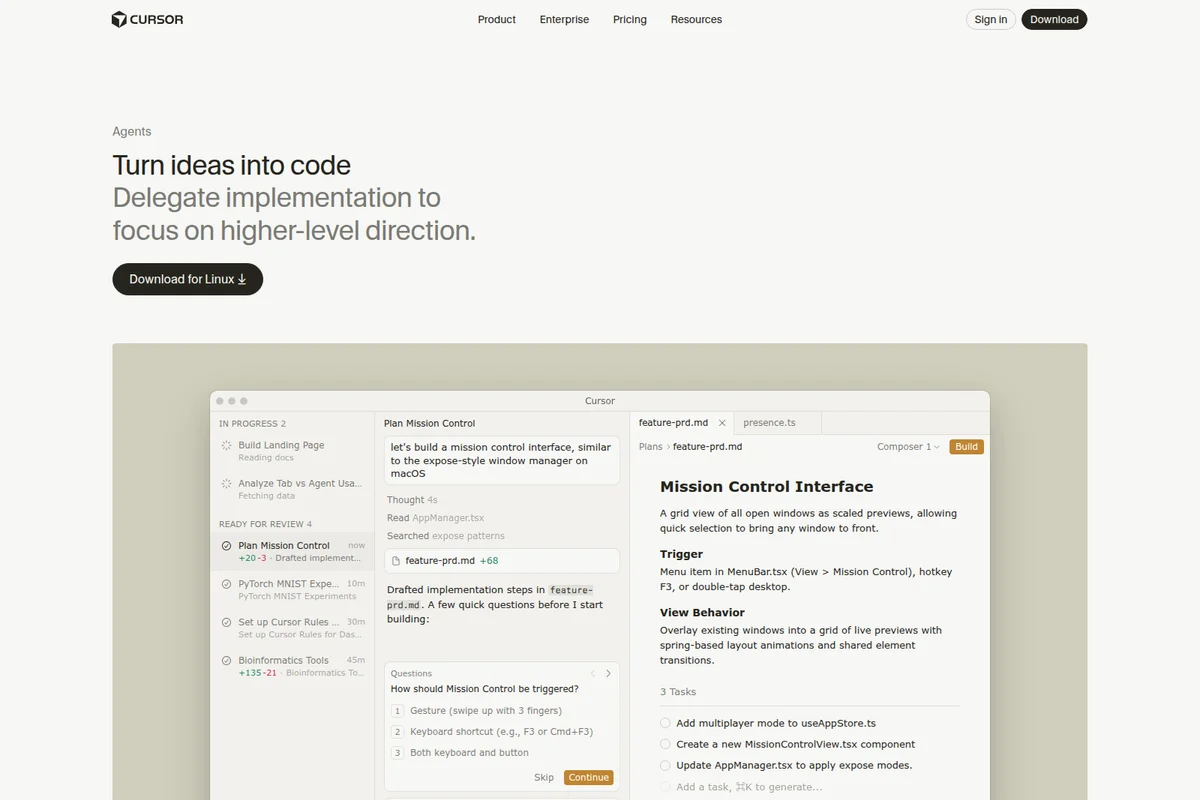Click the Cursor logo in the header
This screenshot has height=800, width=1200.
(146, 19)
